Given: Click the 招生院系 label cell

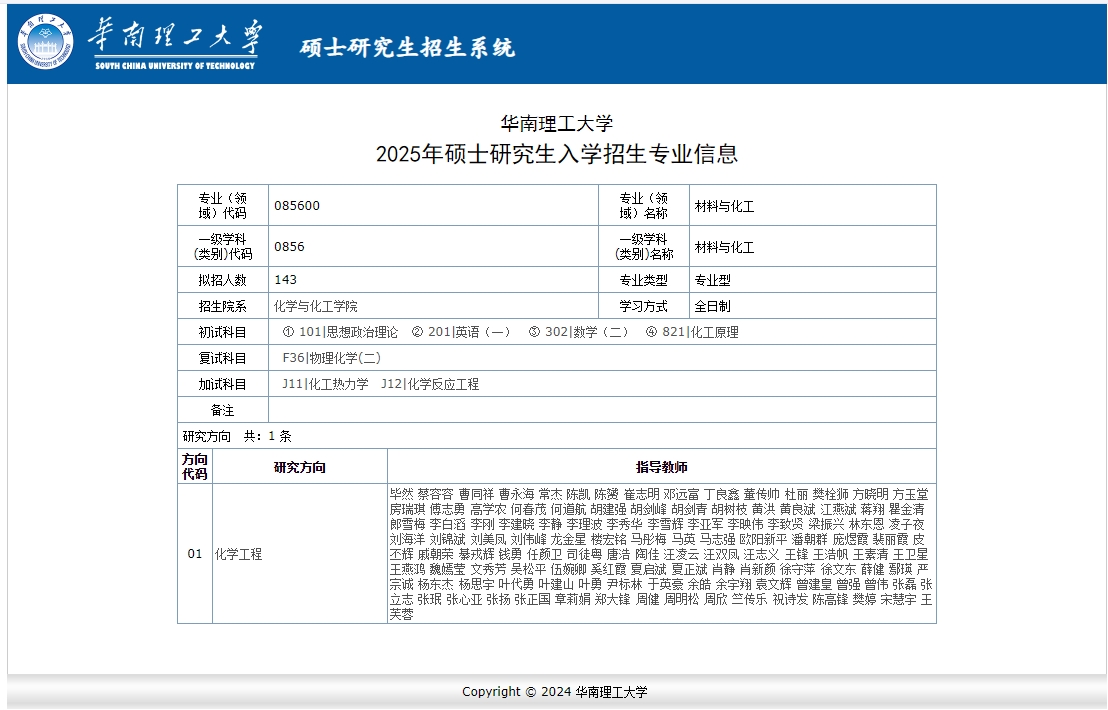Looking at the screenshot, I should [223, 306].
